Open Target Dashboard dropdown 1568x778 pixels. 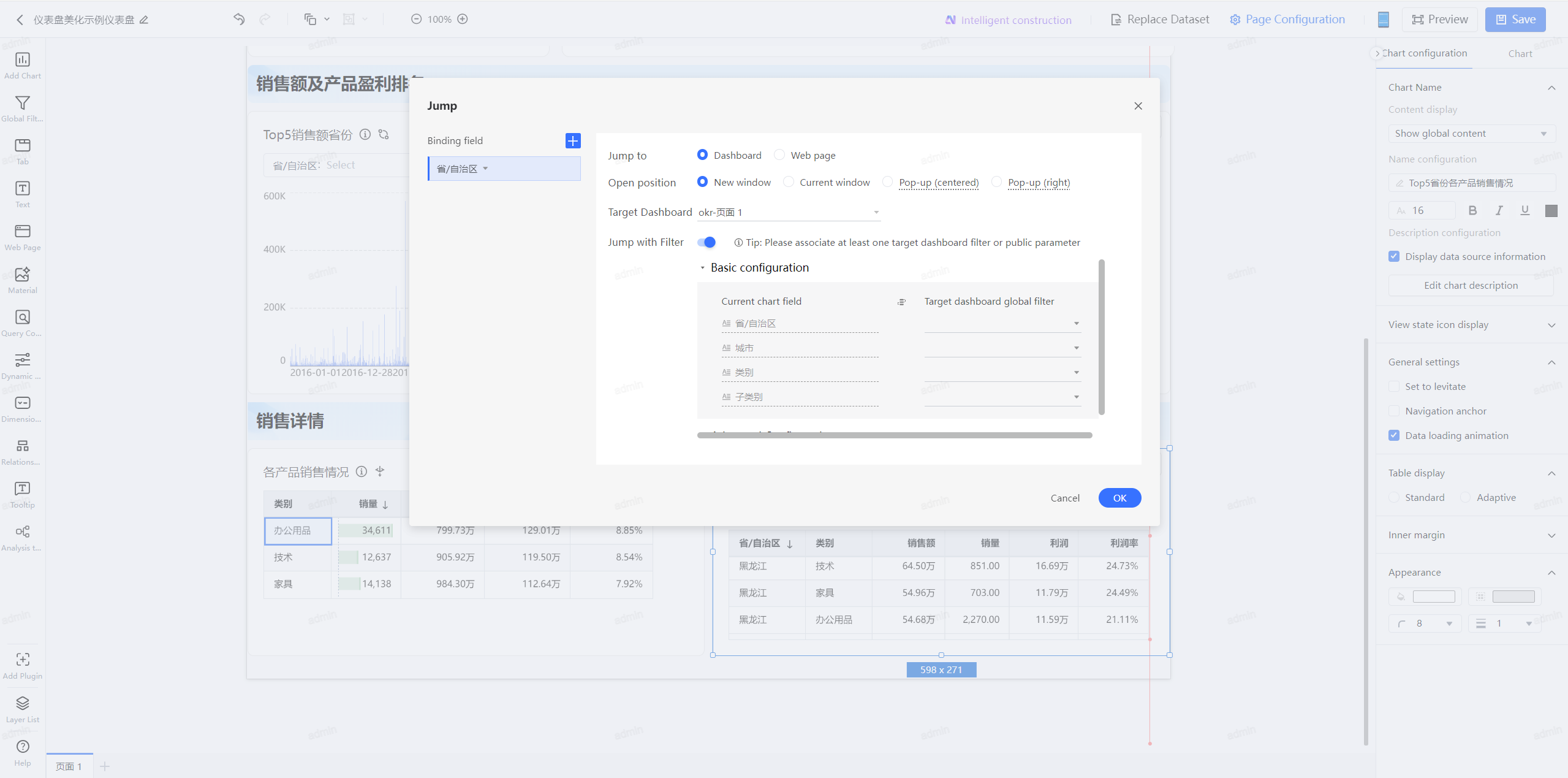tap(789, 212)
